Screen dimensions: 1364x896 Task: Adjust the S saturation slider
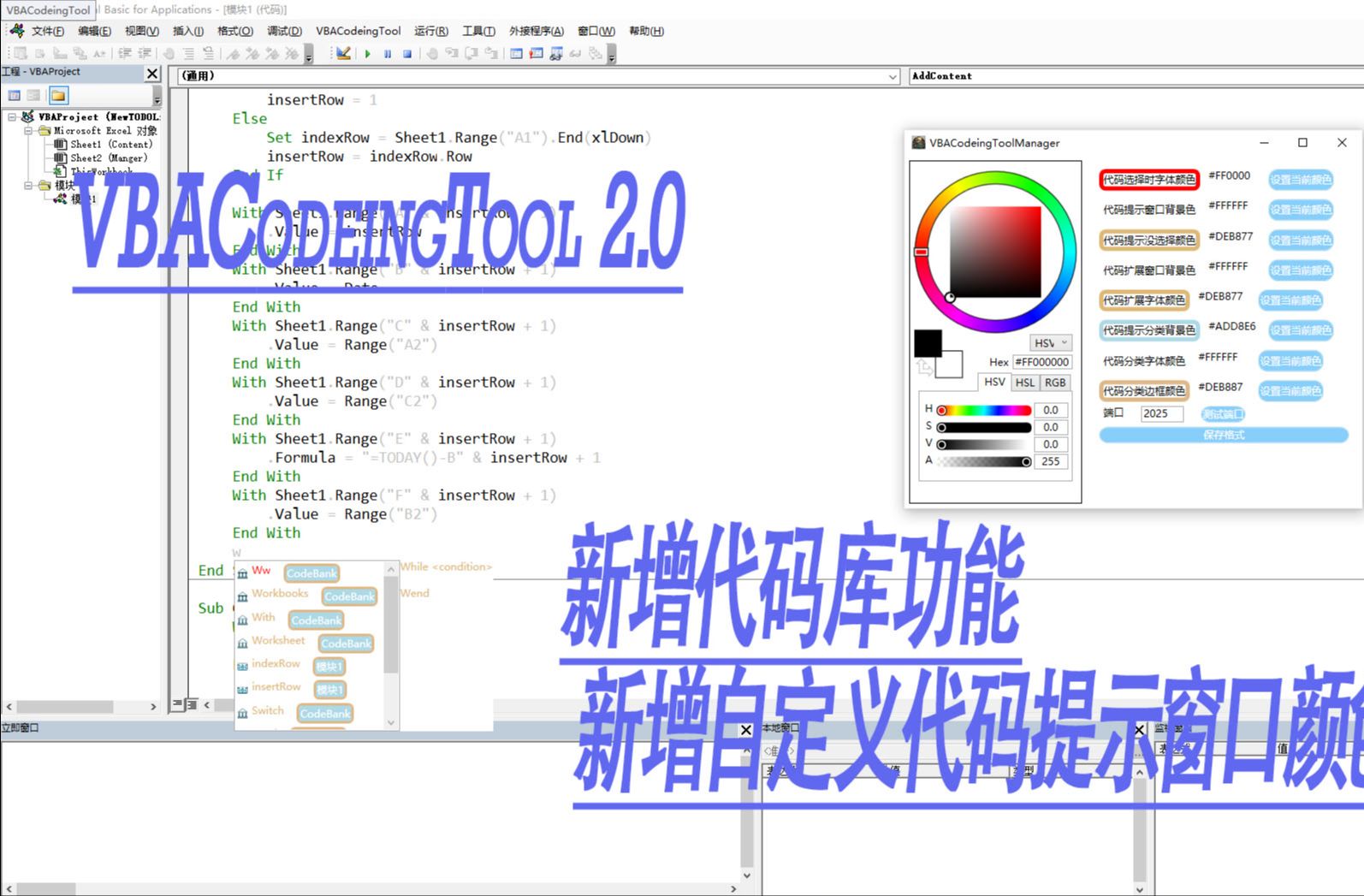coord(984,427)
